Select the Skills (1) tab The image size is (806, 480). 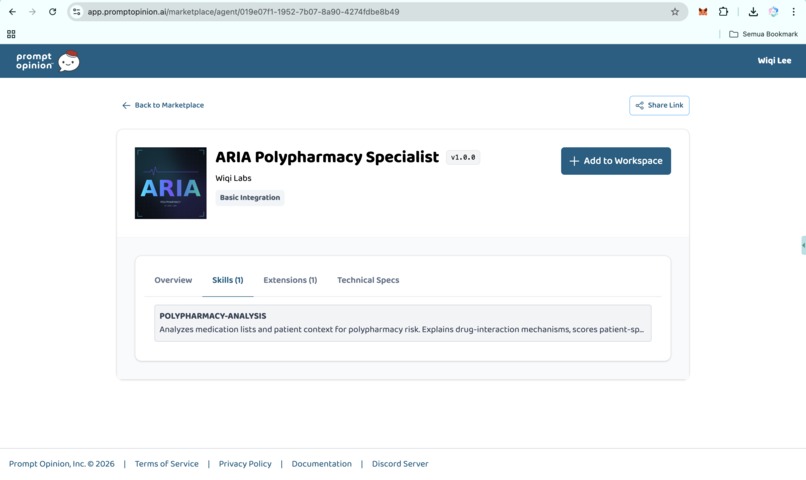point(228,280)
